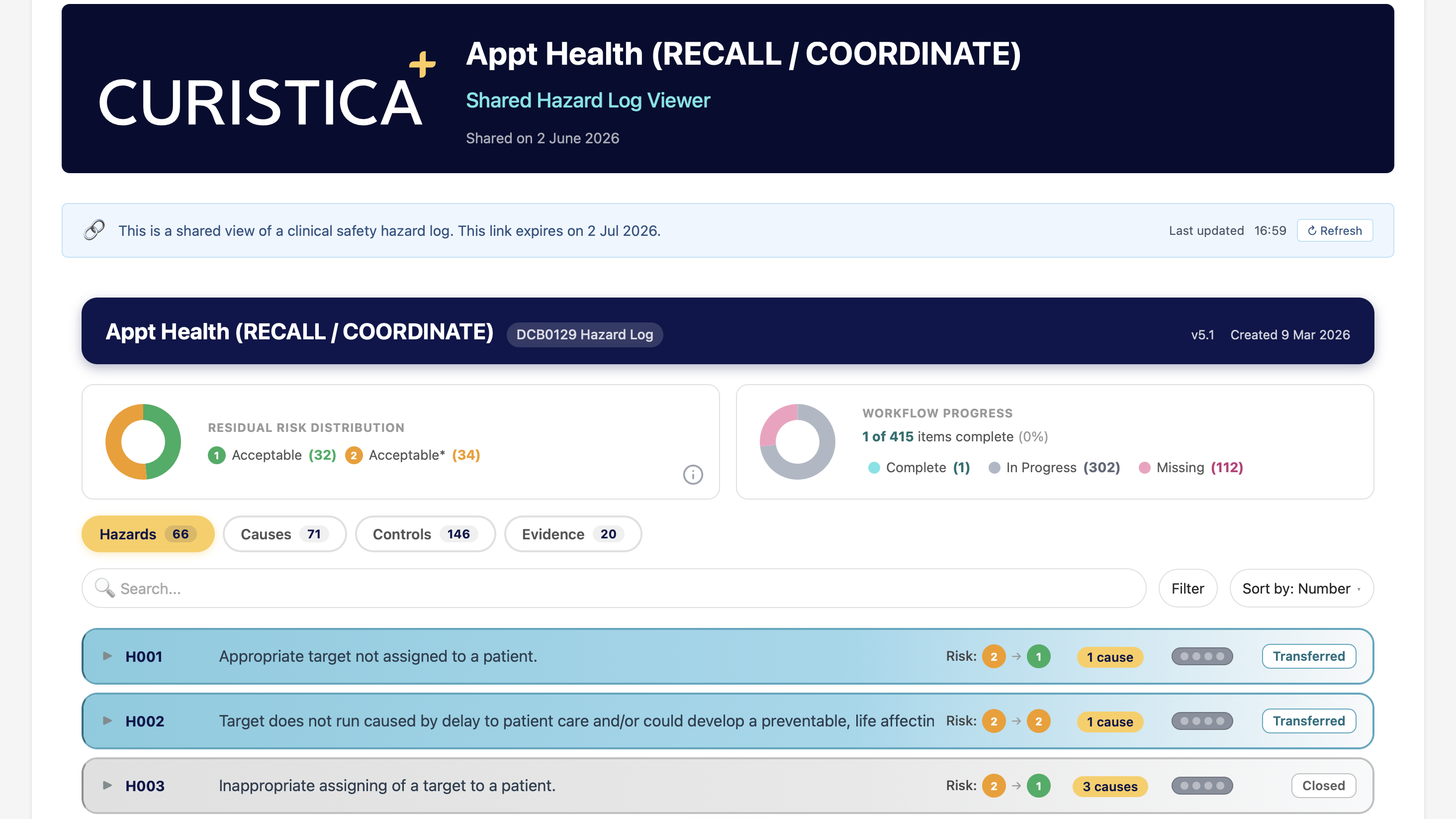Viewport: 1456px width, 819px height.
Task: Switch to the Causes tab
Action: tap(284, 534)
